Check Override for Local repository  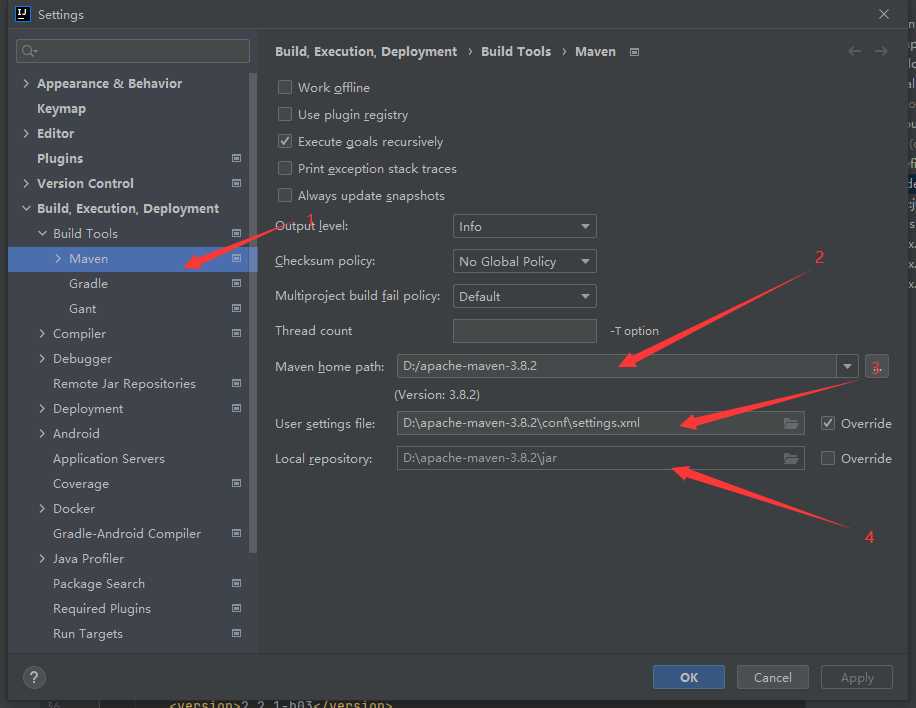[827, 459]
